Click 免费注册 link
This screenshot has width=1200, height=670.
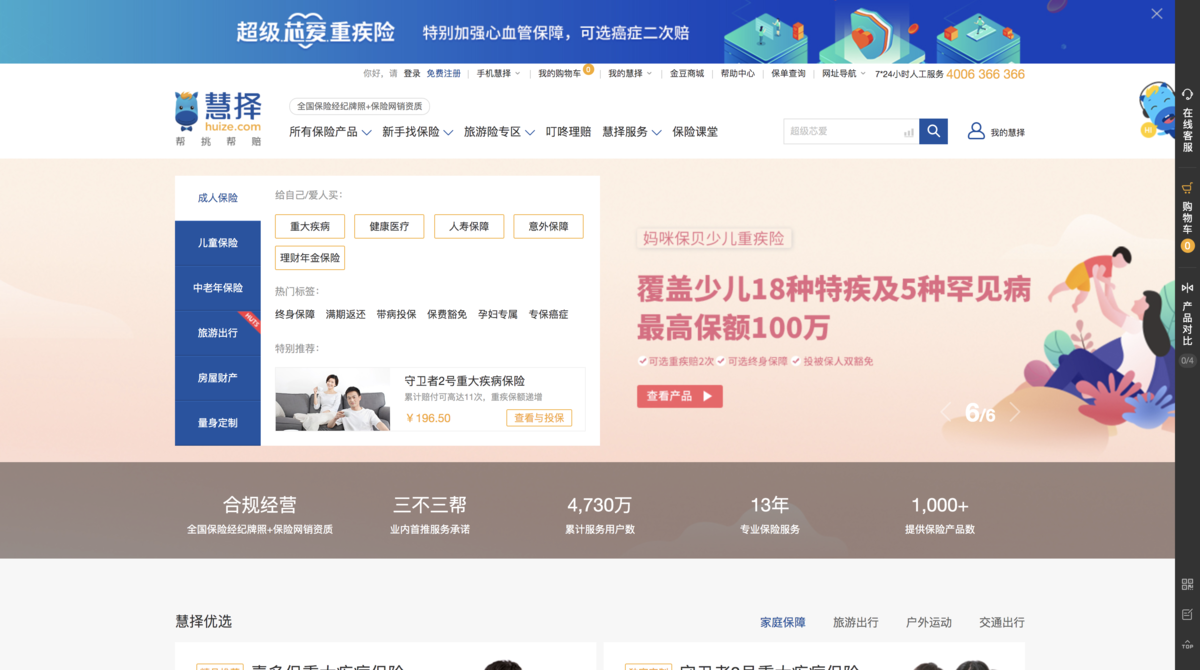coord(444,74)
